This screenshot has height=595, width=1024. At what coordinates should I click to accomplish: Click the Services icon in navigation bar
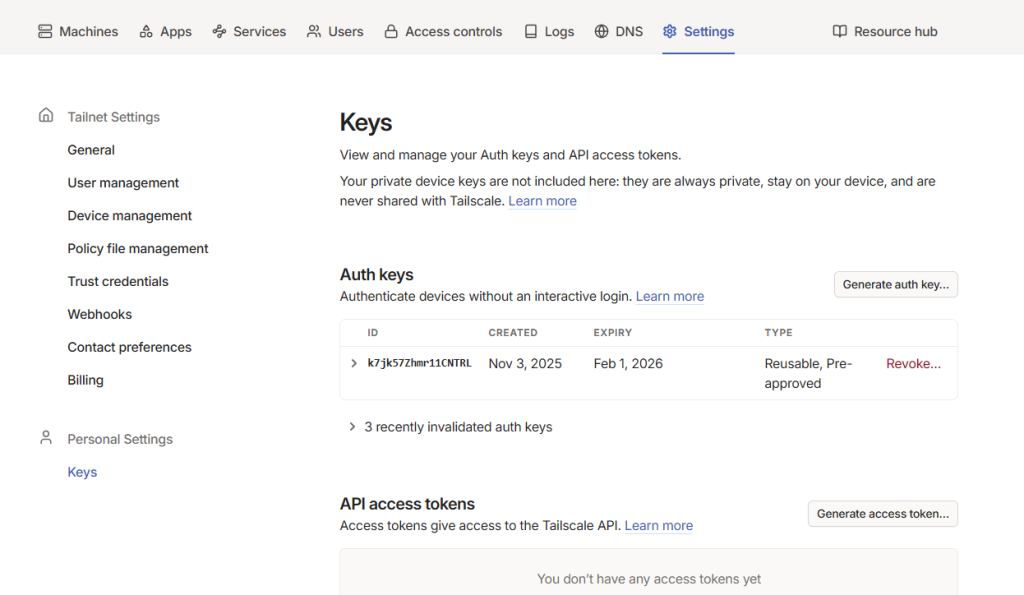(220, 32)
